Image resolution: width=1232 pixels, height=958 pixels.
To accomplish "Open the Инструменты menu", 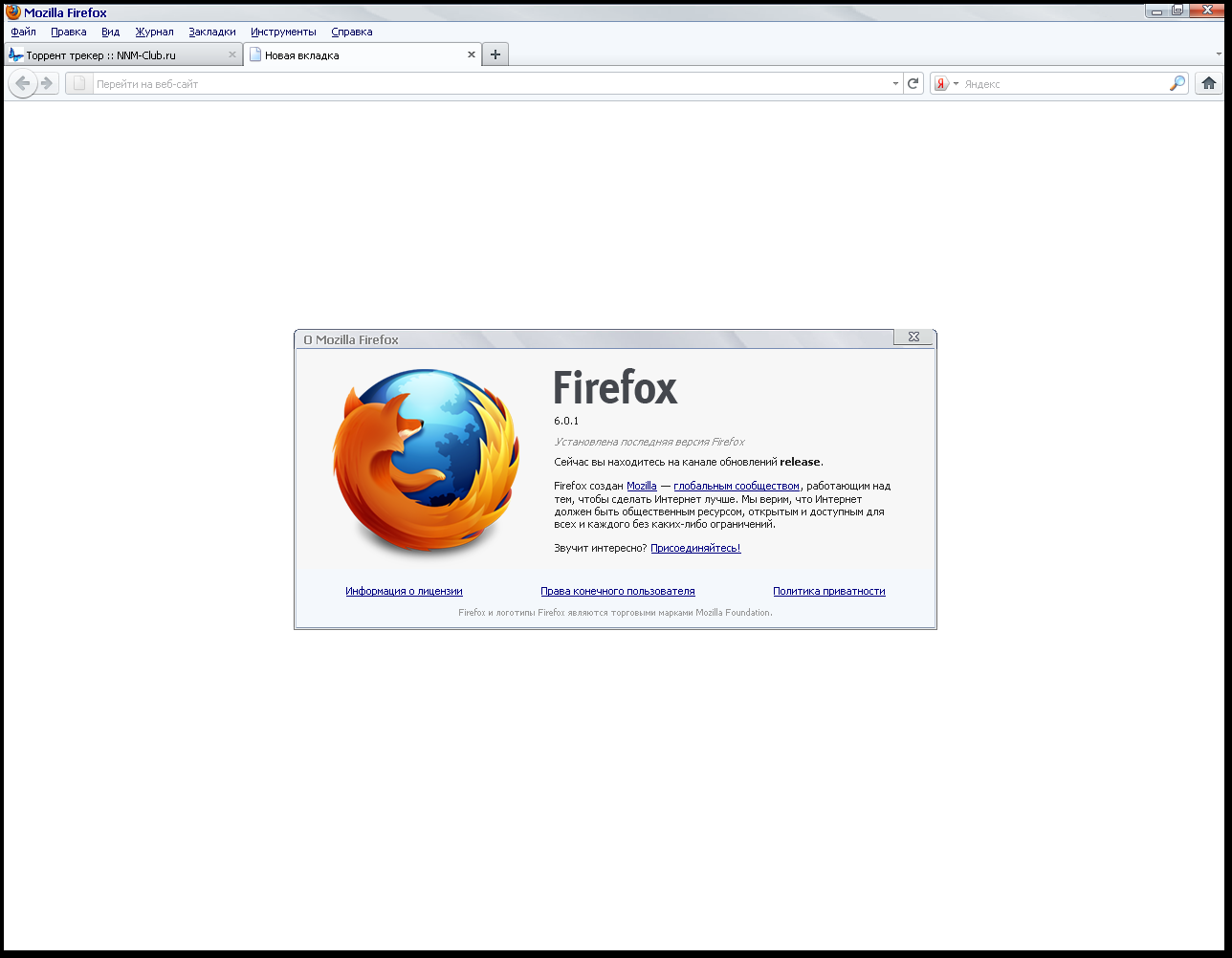I will pyautogui.click(x=283, y=32).
